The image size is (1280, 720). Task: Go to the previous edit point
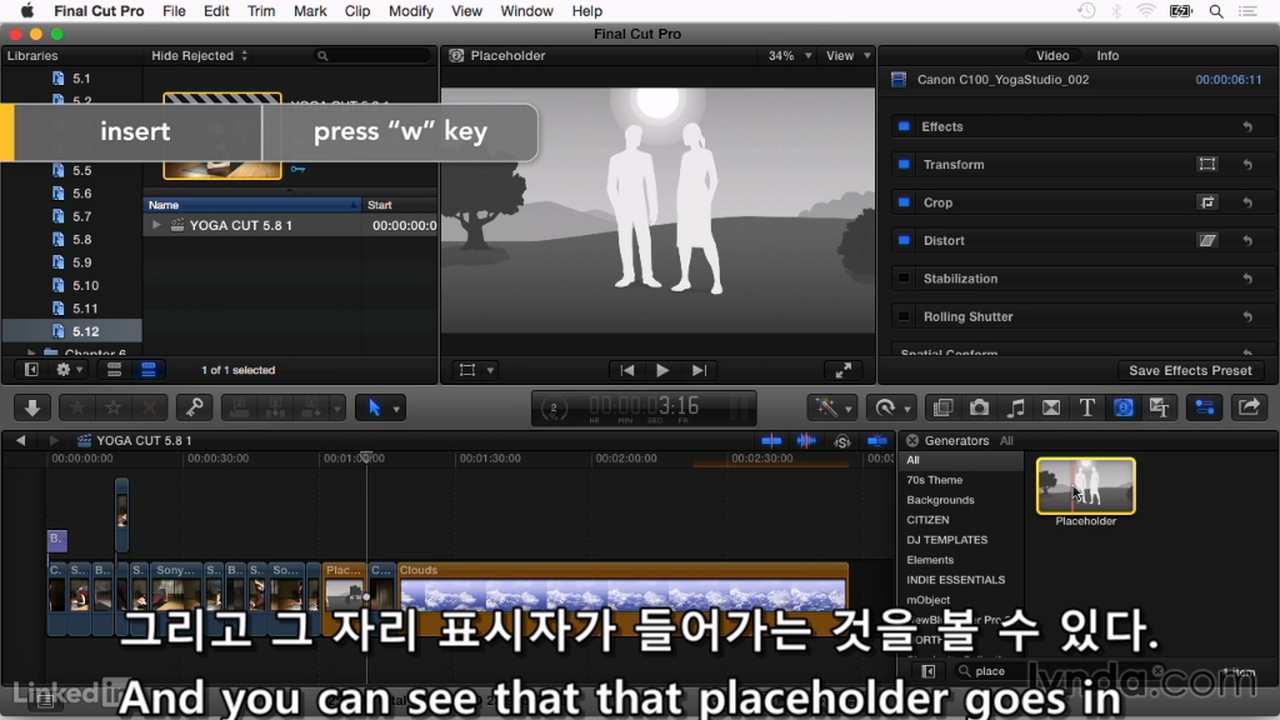click(627, 370)
